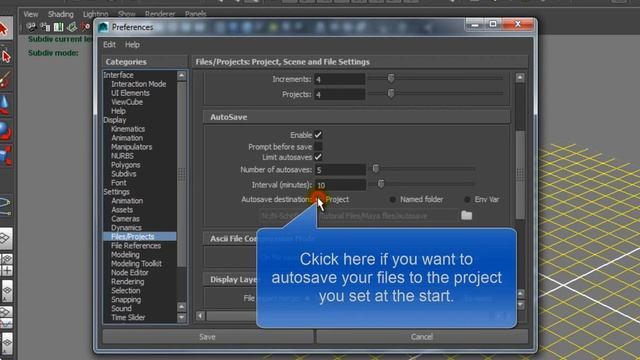
Task: Click settings pane scrollbar up arrow
Action: click(520, 77)
